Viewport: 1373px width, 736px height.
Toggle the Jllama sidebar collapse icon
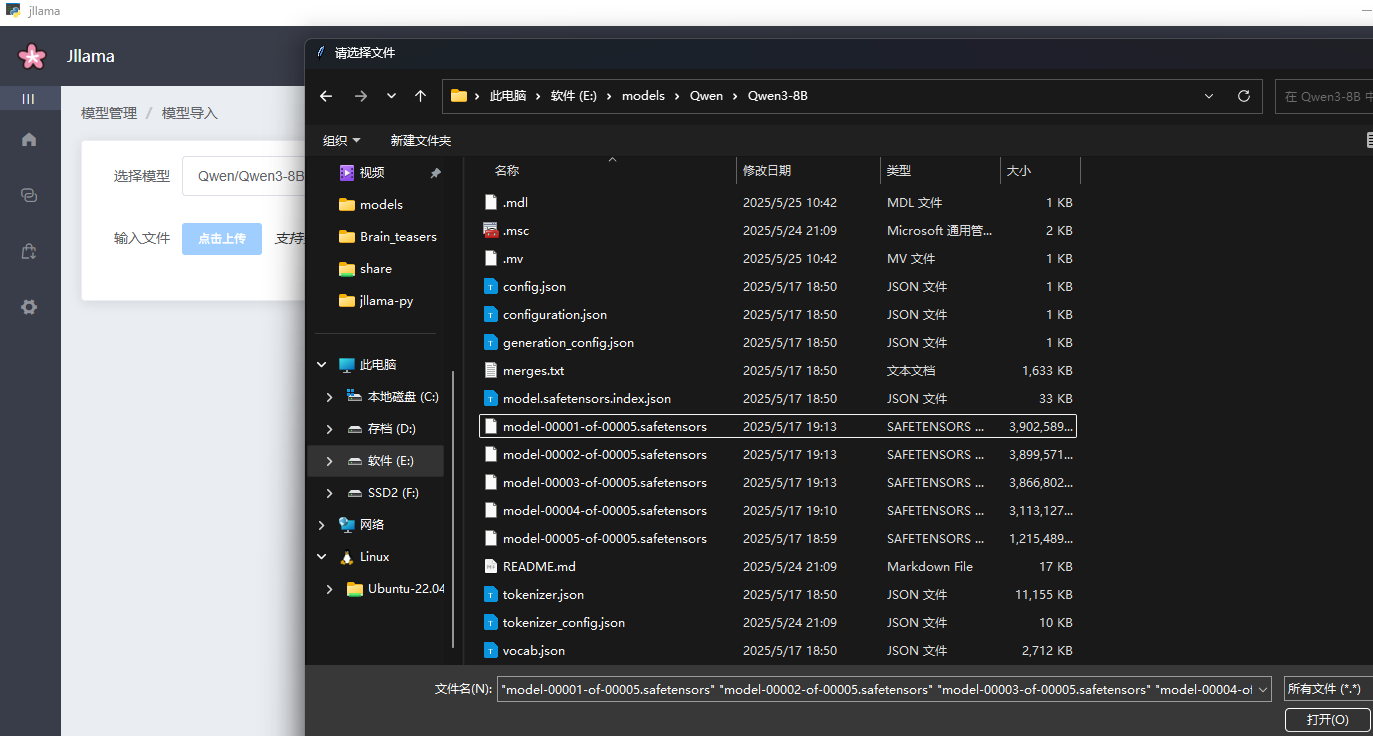click(x=29, y=99)
